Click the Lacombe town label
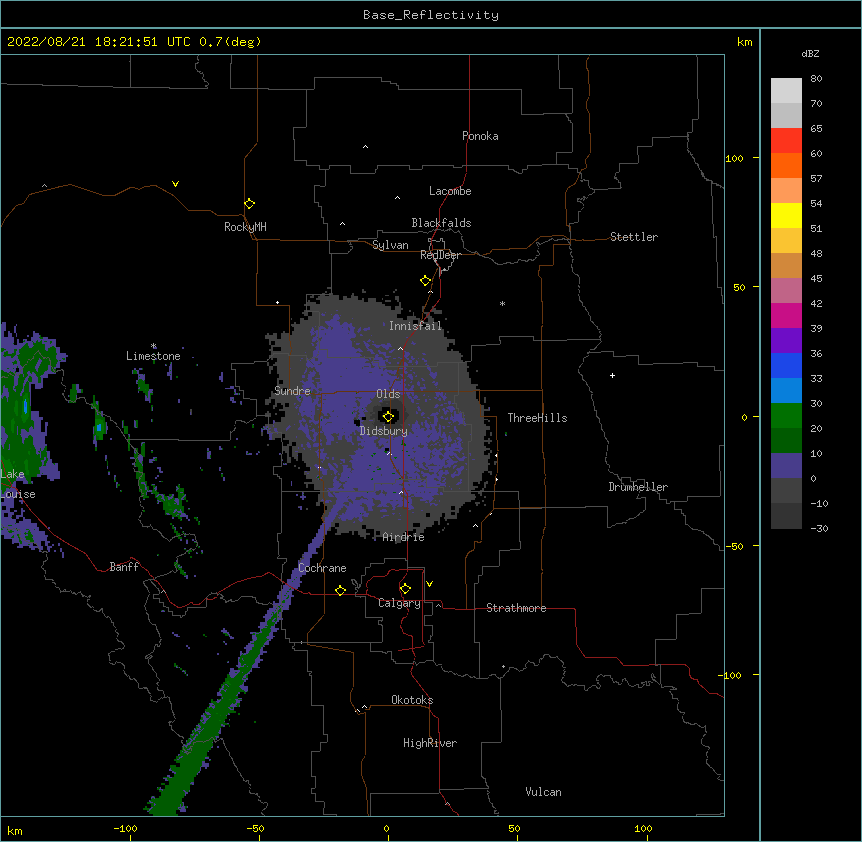The height and width of the screenshot is (842, 862). 450,191
